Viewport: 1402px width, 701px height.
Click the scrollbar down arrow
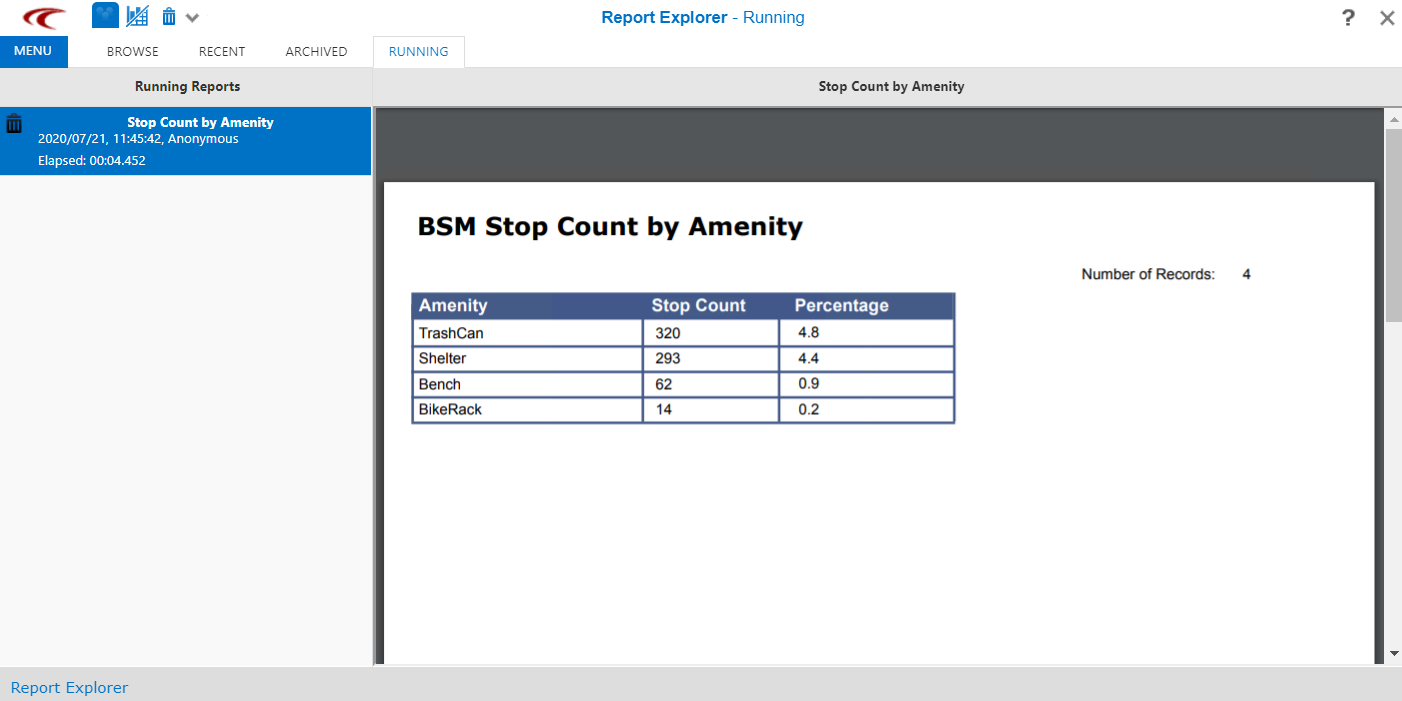point(1394,653)
